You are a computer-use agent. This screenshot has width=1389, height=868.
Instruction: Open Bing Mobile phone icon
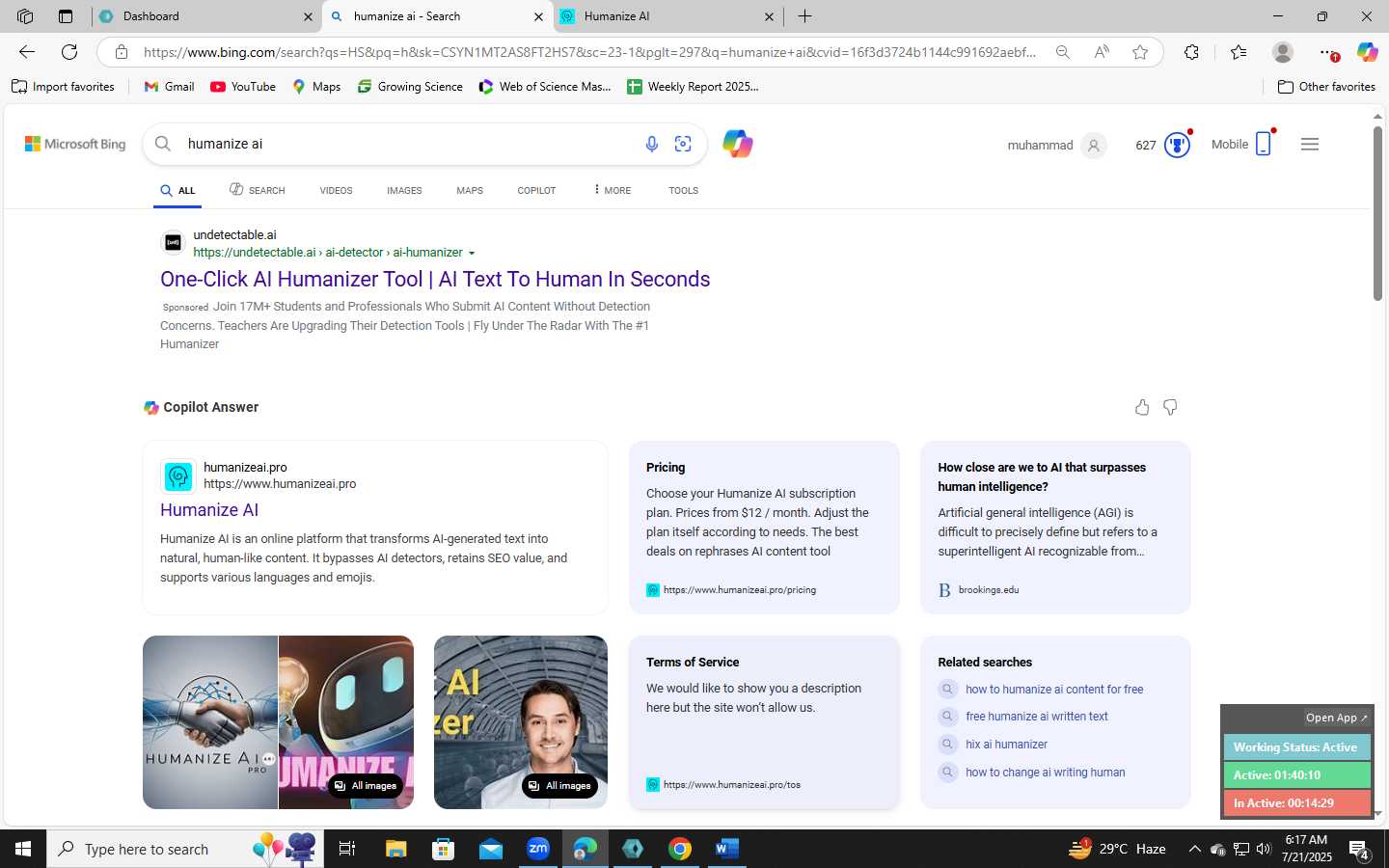[x=1263, y=144]
